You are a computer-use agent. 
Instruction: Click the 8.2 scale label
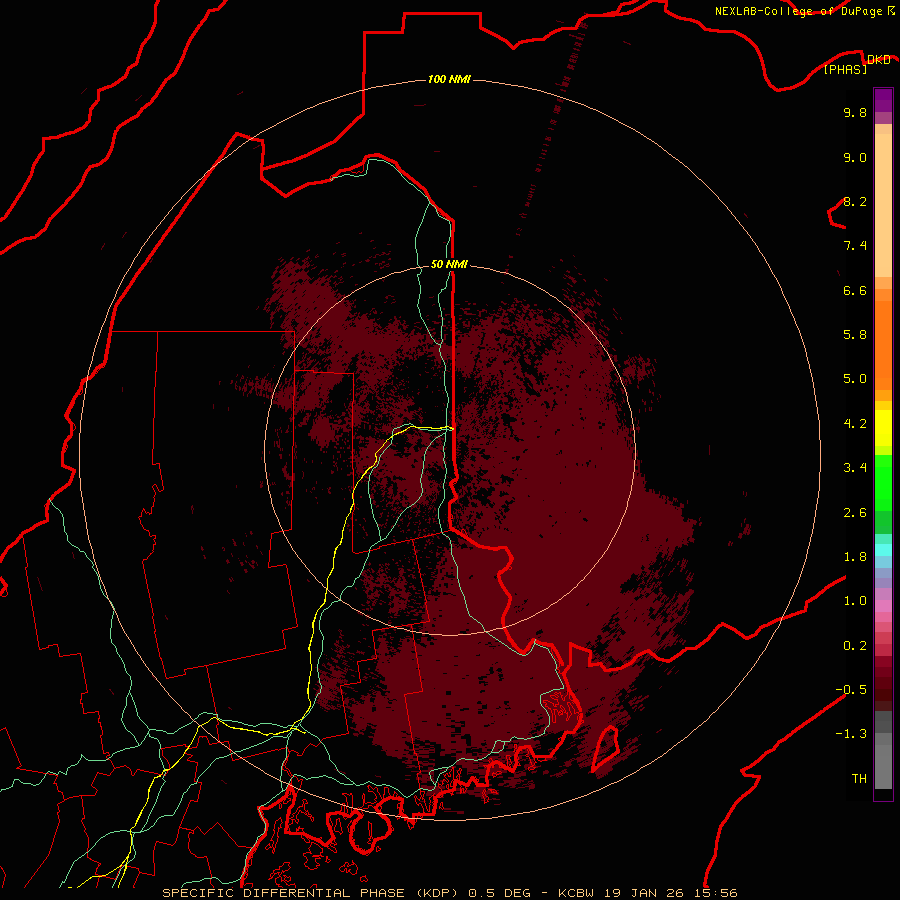click(855, 201)
